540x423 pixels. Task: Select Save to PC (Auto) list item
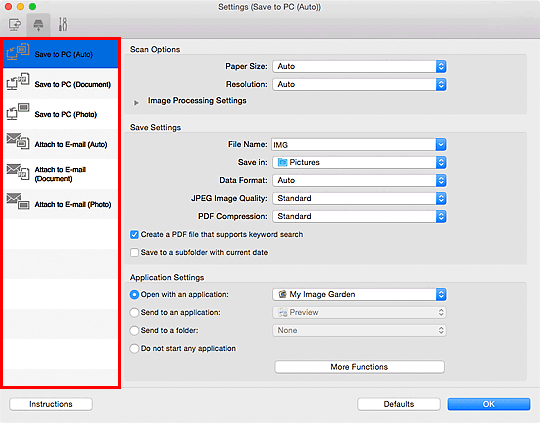tap(61, 54)
